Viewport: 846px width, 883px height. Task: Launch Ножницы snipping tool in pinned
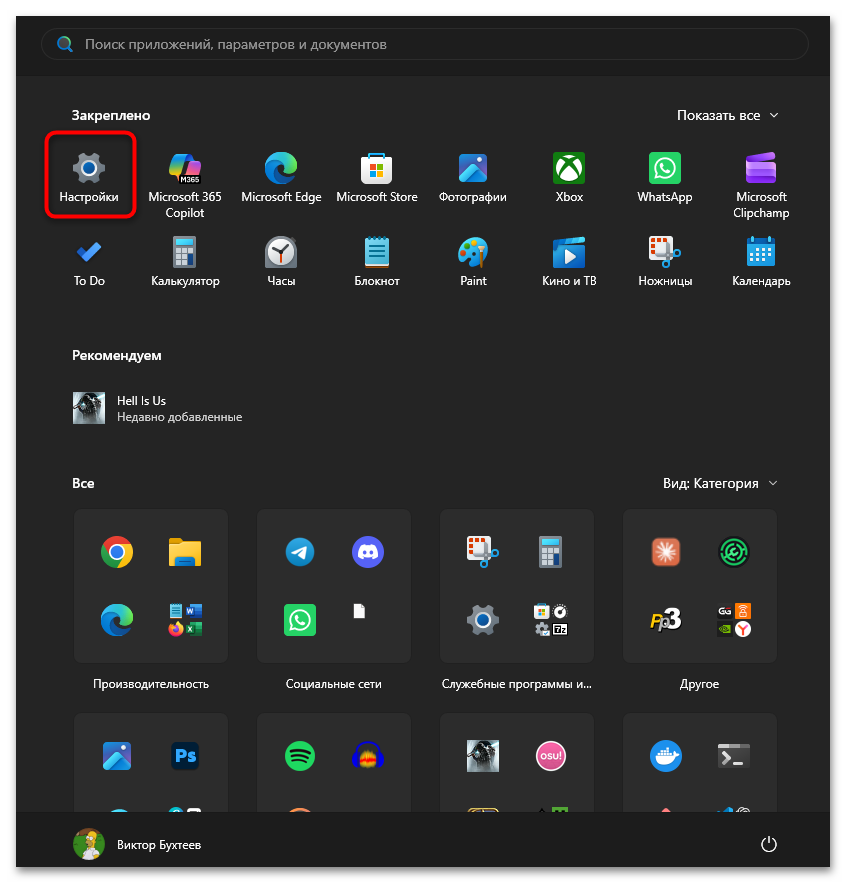click(665, 261)
